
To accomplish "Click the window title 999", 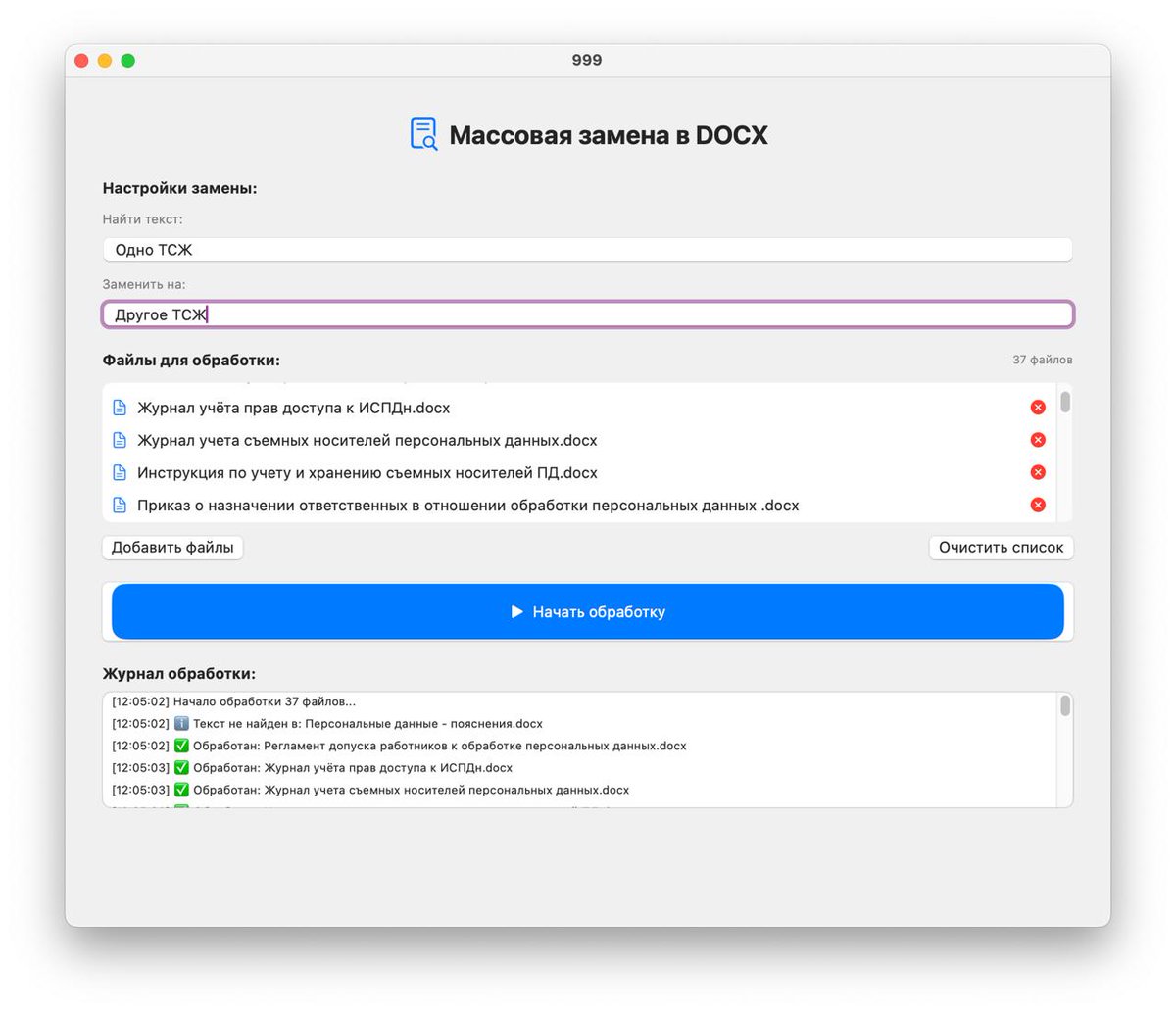I will pyautogui.click(x=587, y=60).
